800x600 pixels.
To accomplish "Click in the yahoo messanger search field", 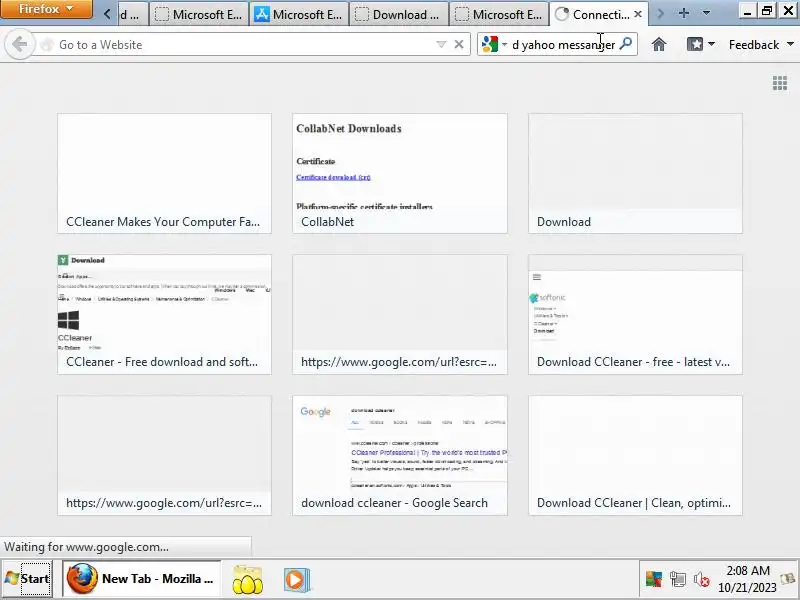I will [563, 45].
